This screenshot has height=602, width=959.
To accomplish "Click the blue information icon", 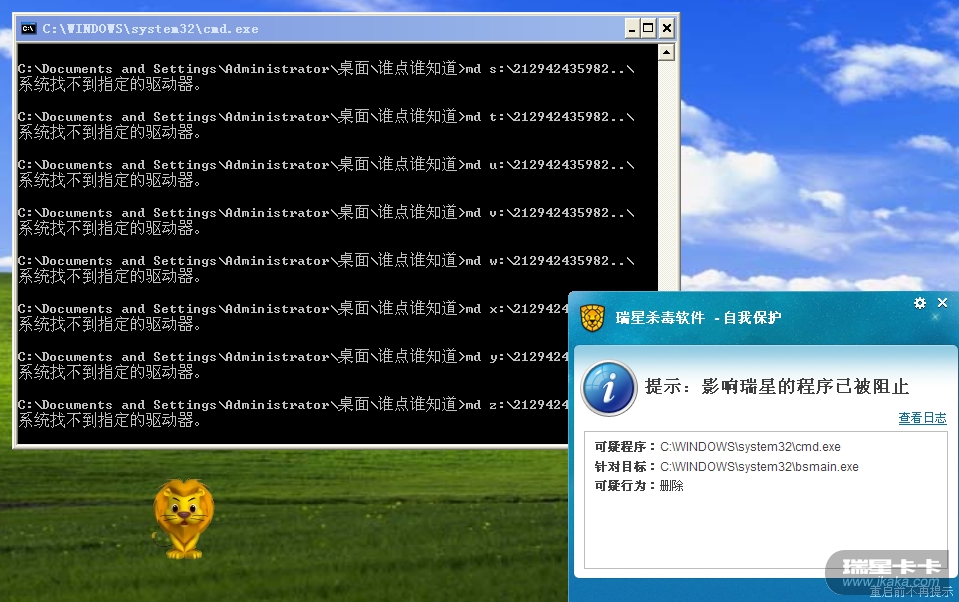I will 609,388.
